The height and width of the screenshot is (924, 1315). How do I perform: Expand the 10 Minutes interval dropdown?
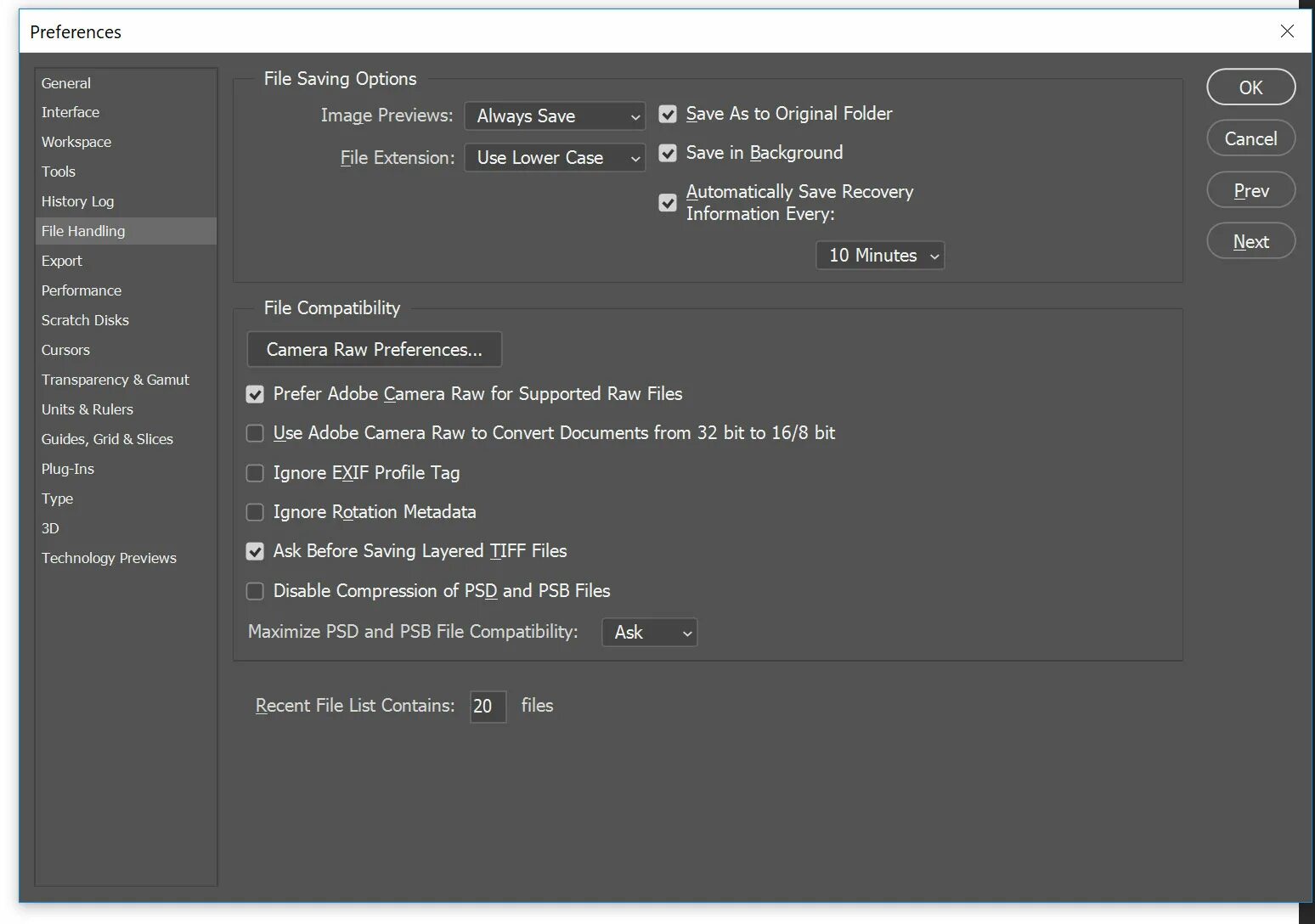pyautogui.click(x=880, y=256)
